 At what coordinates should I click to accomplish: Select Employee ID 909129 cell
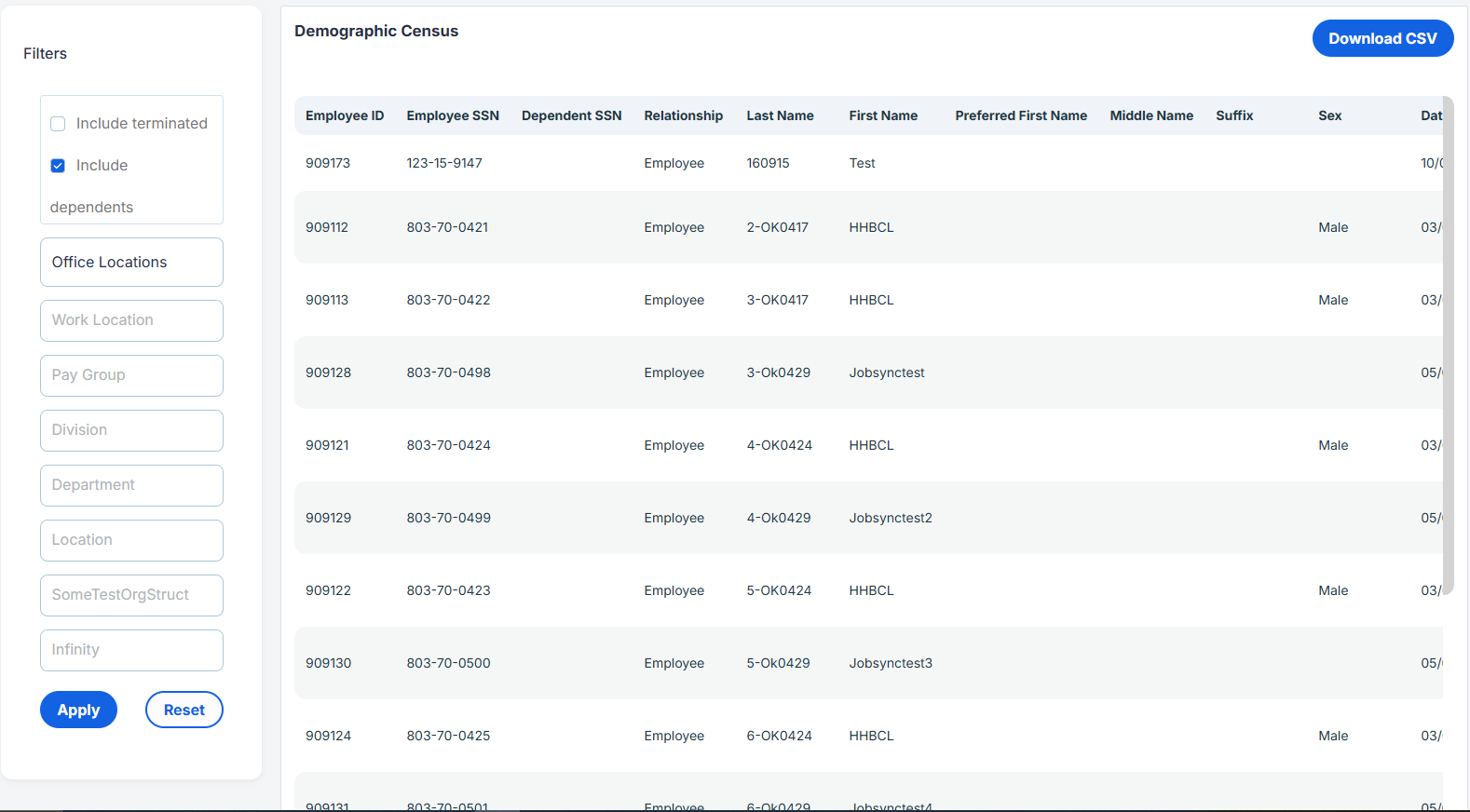point(328,518)
